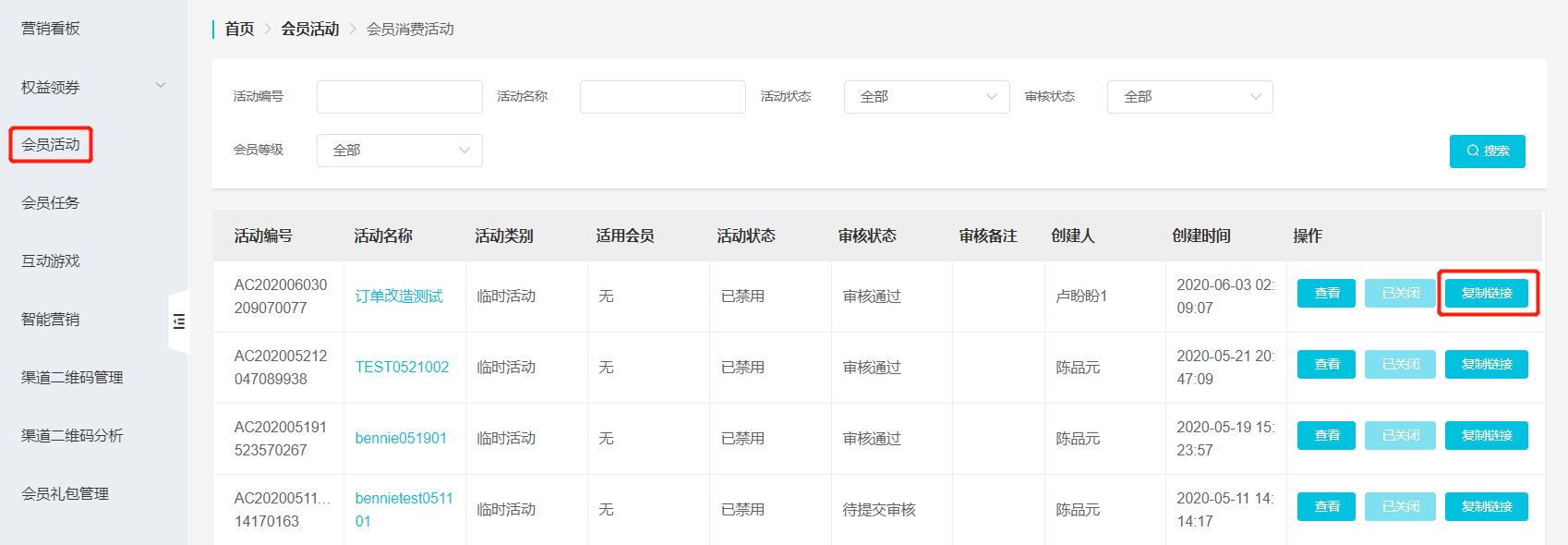
Task: Select activity number AC202005191523570267
Action: pos(281,439)
